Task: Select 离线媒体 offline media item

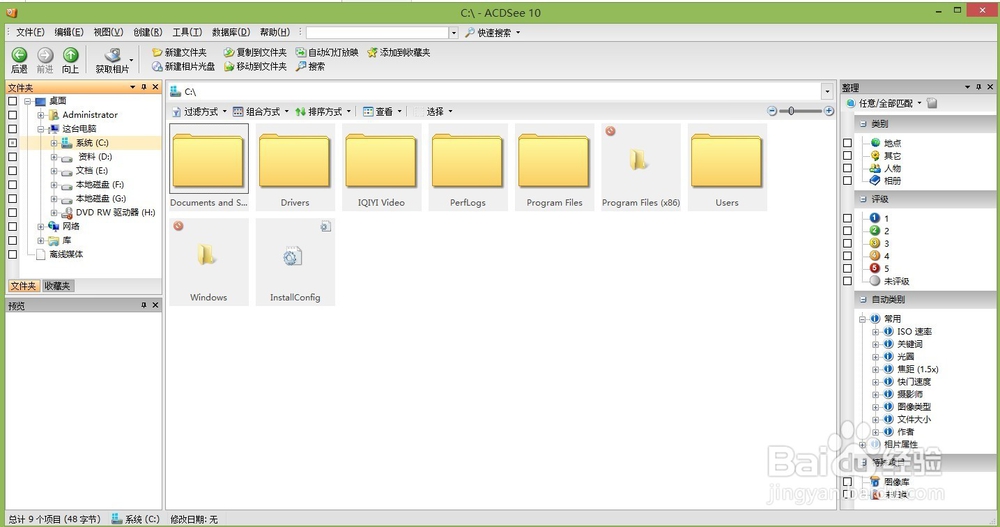Action: 66,255
